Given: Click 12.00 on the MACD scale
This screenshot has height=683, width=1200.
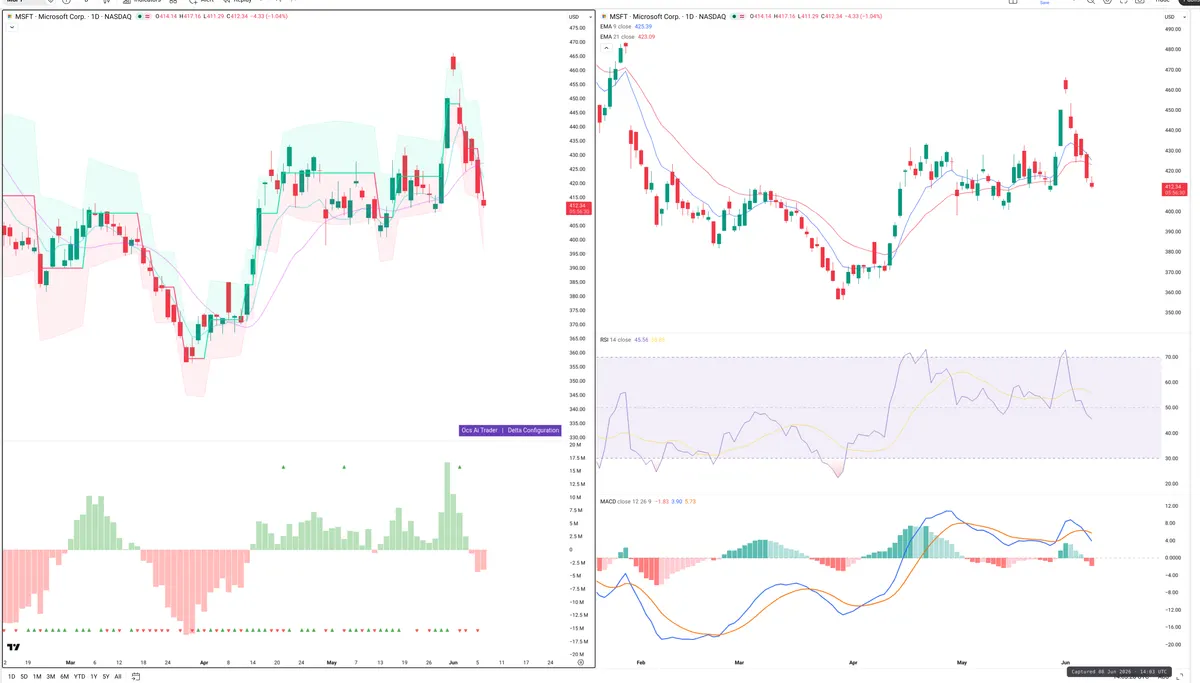Looking at the screenshot, I should click(1171, 506).
